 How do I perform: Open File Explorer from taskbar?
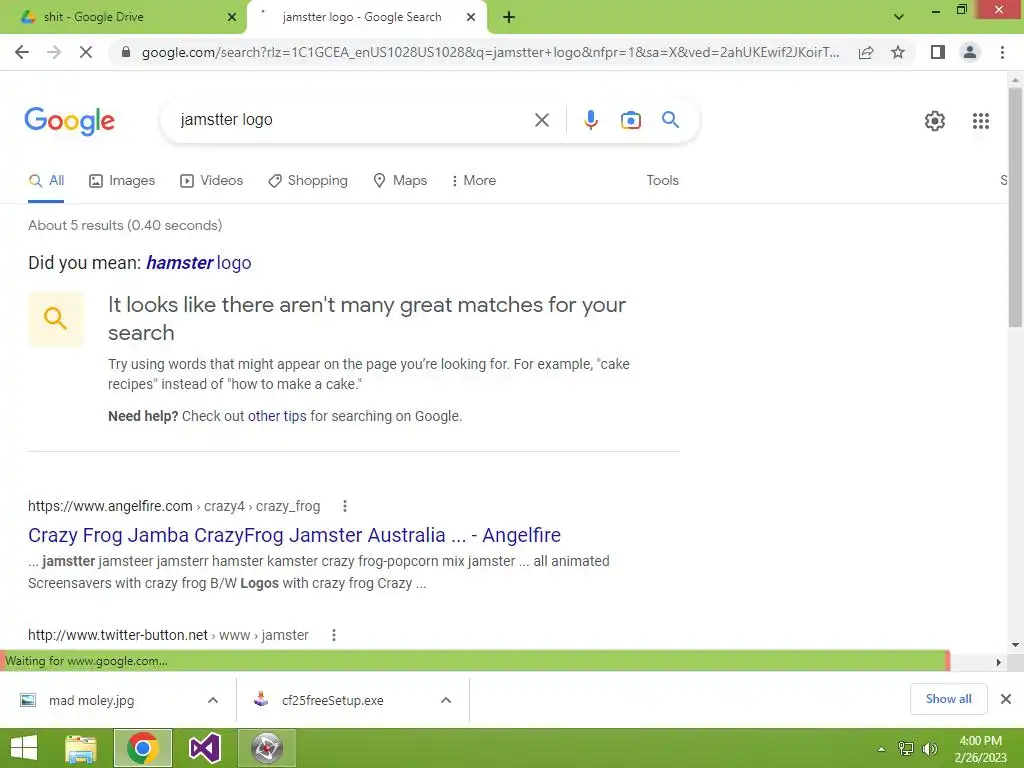click(x=81, y=748)
